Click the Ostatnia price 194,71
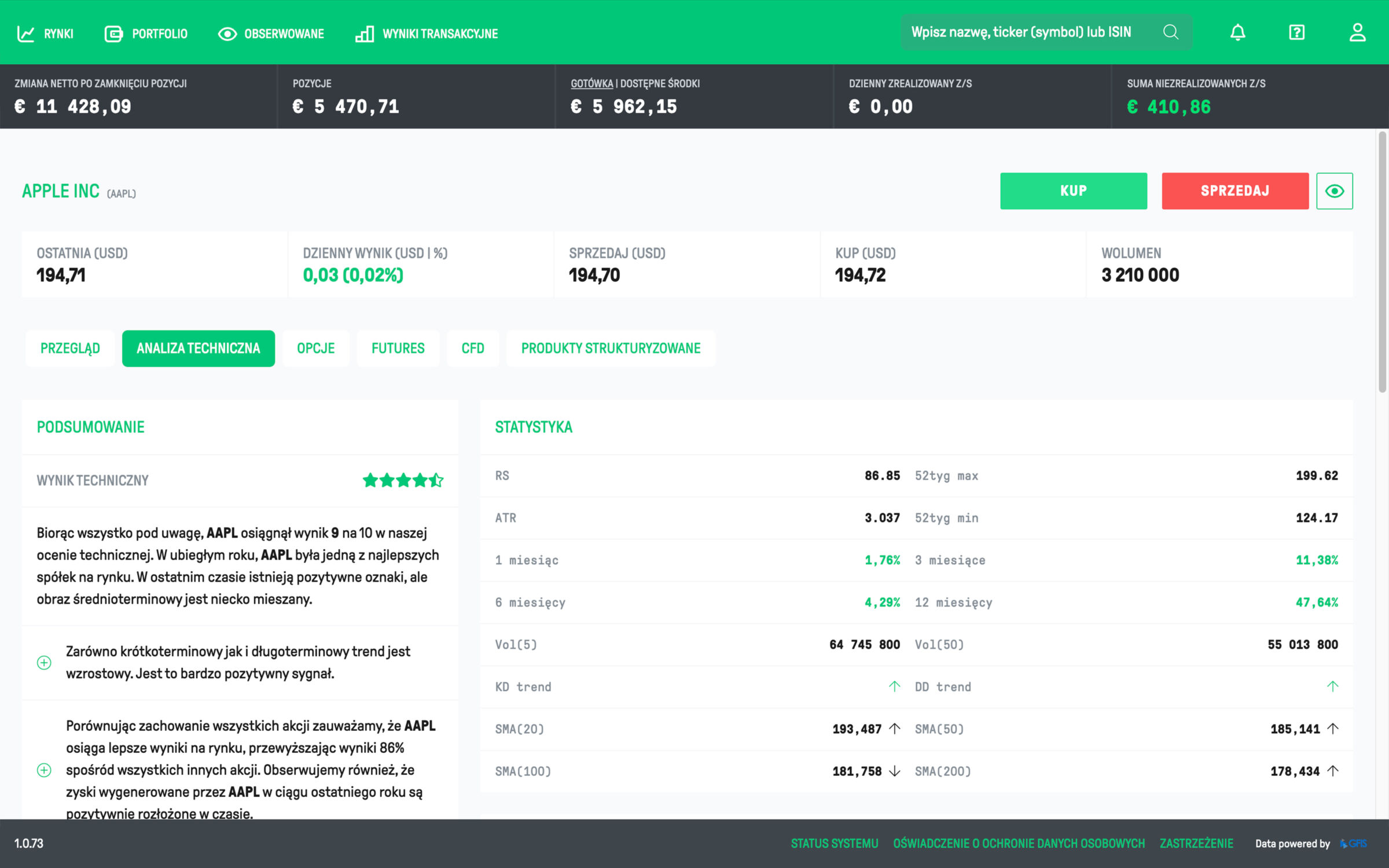 pos(61,275)
